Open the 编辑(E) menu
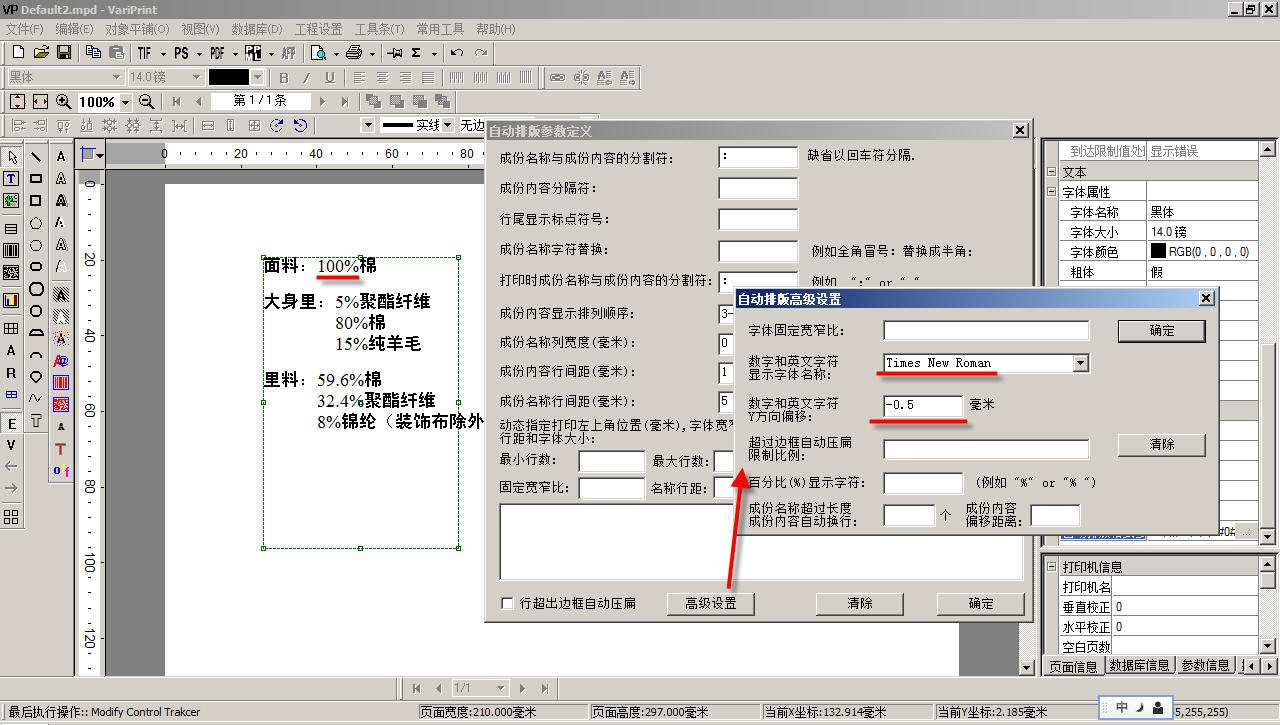 [x=75, y=29]
